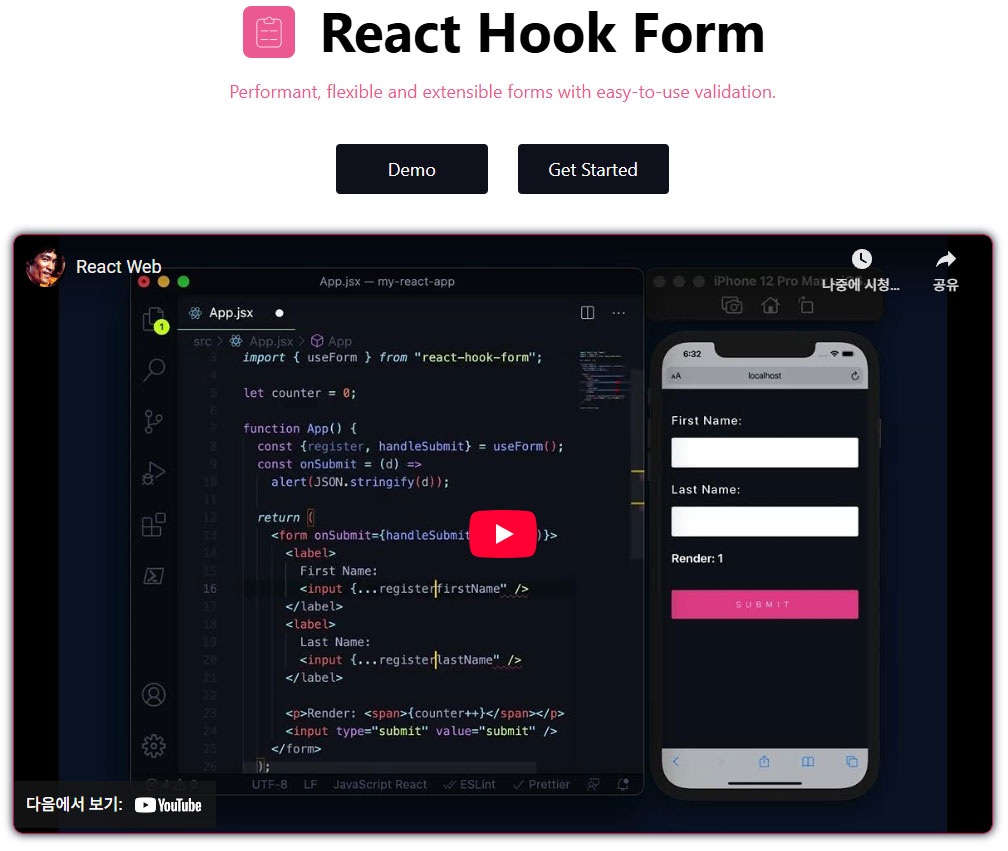Viewport: 1008px width, 851px height.
Task: Click the Prettier status bar item
Action: tap(541, 785)
